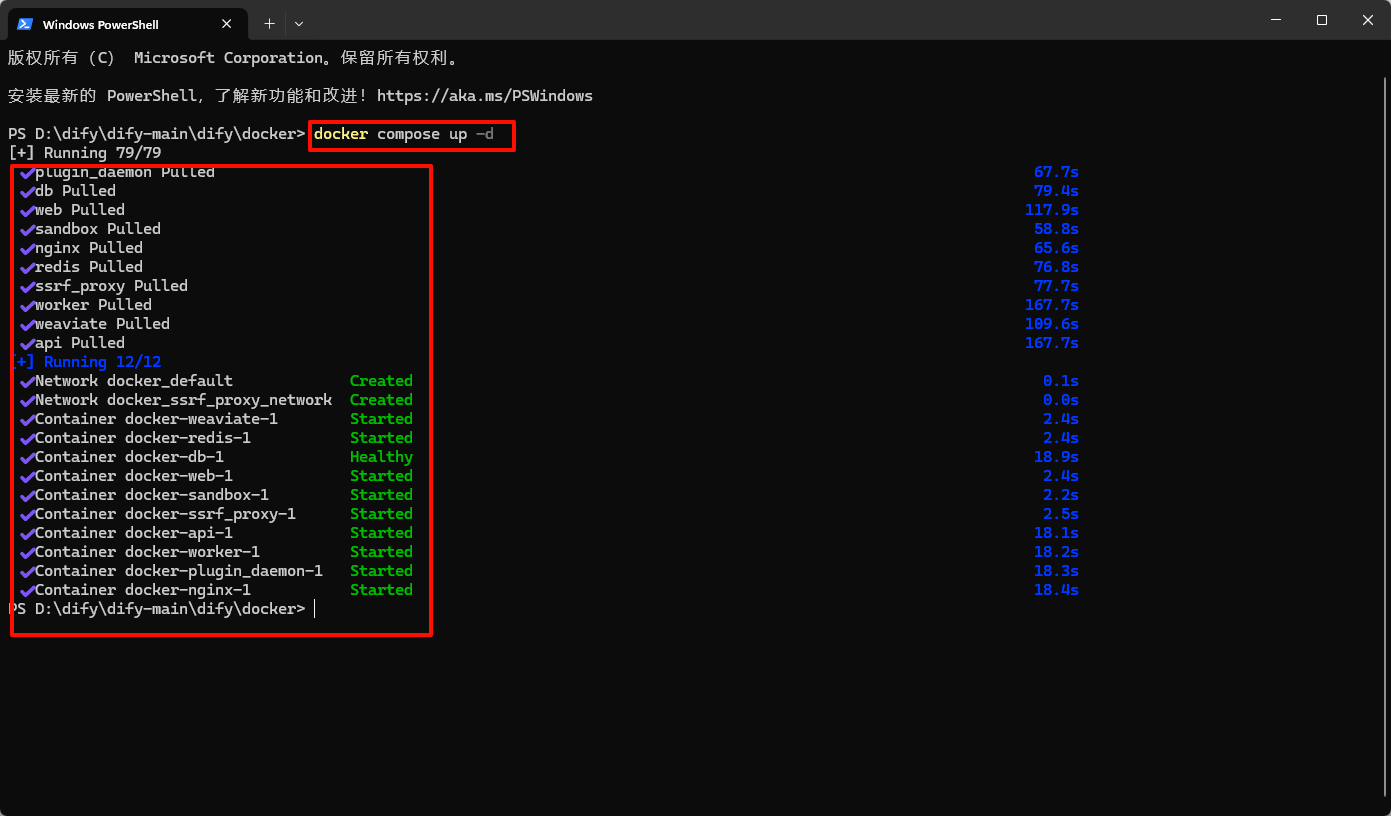Click the 'weaviate Pulled' line

click(x=102, y=324)
